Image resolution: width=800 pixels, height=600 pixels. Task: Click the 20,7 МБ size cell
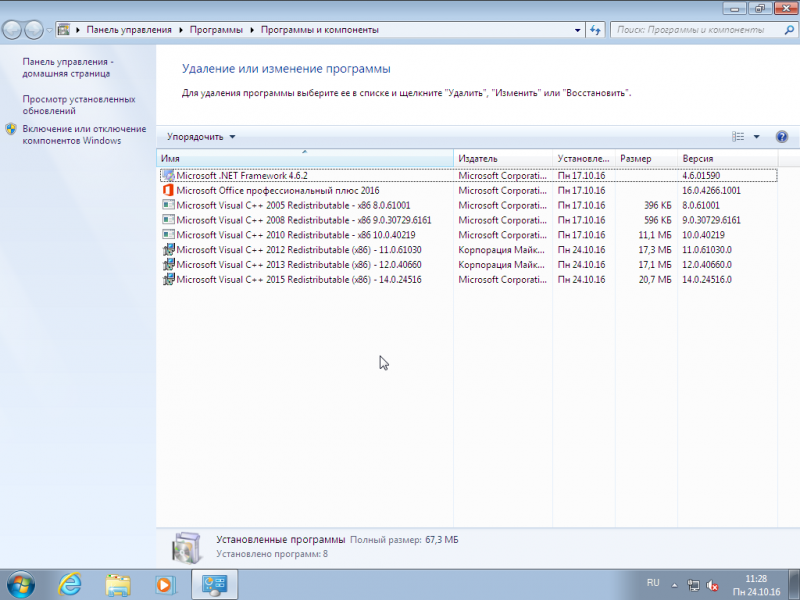655,279
